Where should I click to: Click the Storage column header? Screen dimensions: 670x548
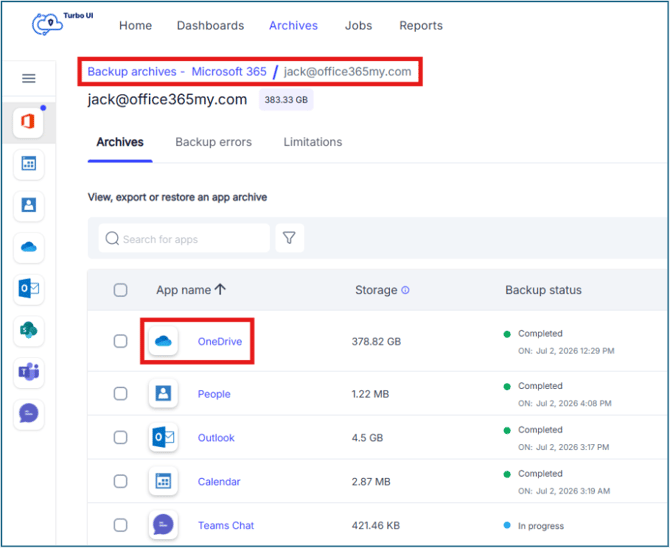point(376,290)
